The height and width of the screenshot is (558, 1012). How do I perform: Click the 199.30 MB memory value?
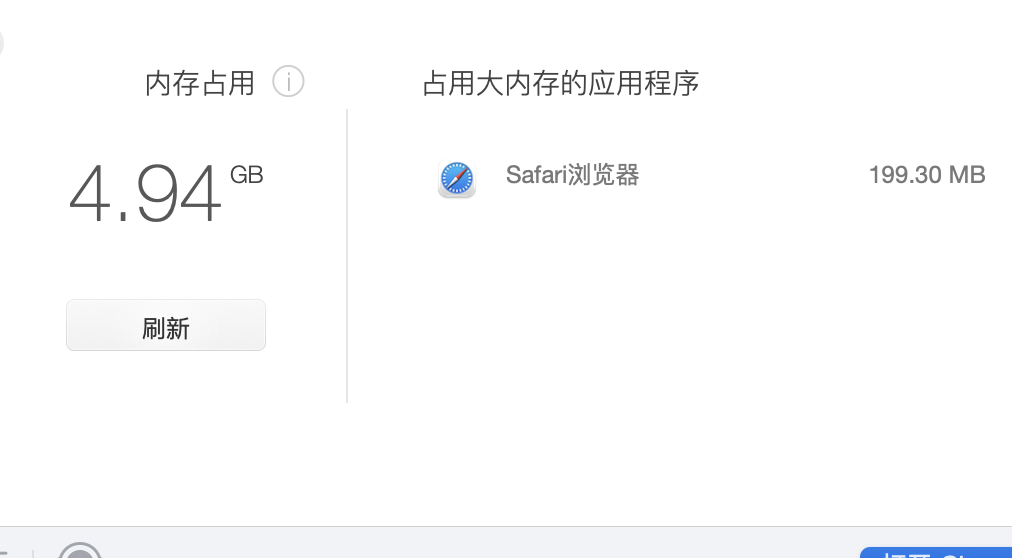[927, 175]
